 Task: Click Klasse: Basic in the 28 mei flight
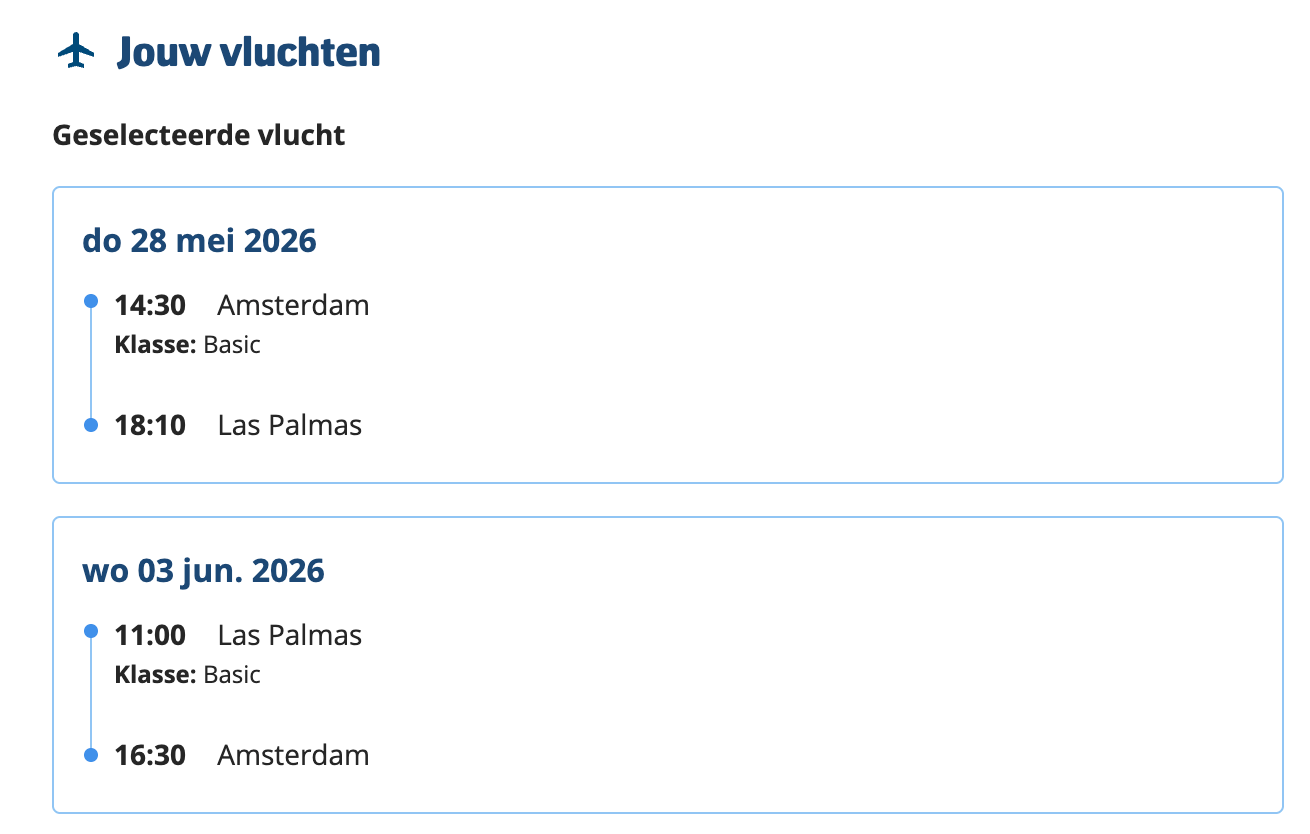pos(188,345)
